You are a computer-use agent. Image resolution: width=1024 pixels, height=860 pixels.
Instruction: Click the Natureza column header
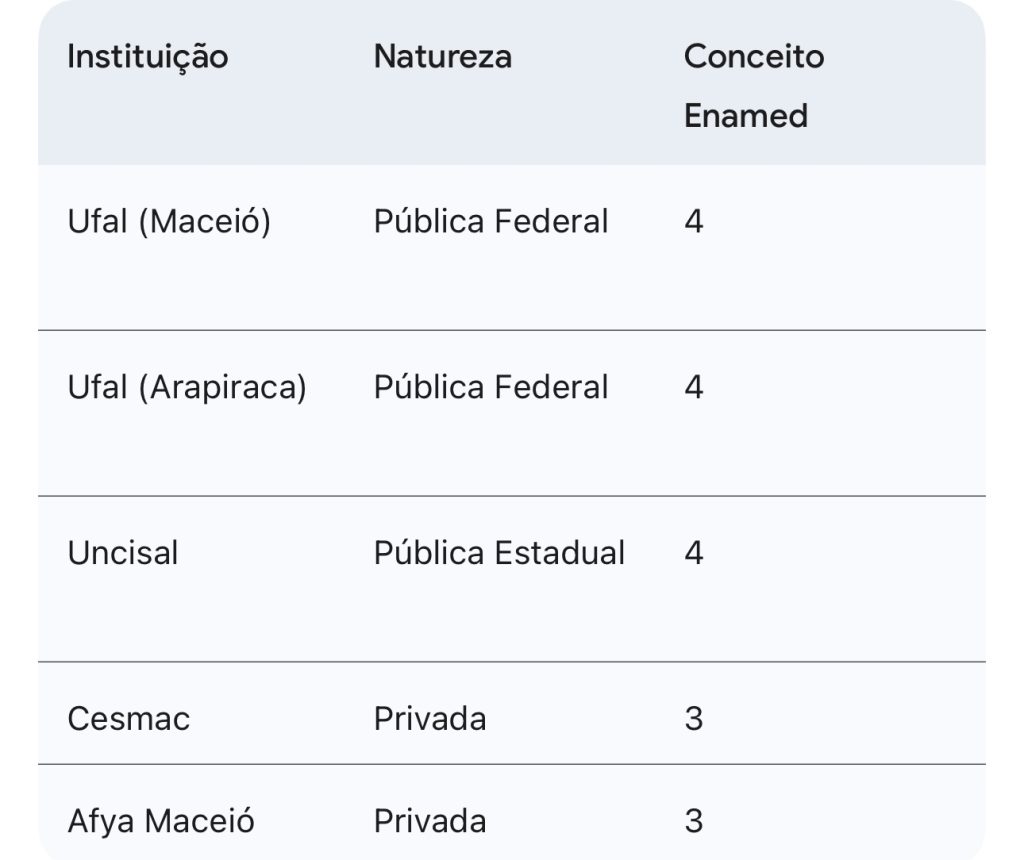(442, 56)
